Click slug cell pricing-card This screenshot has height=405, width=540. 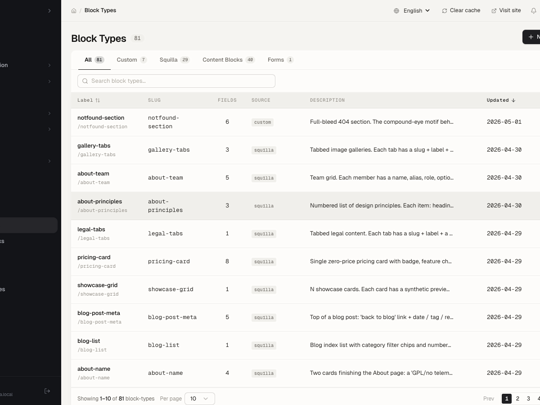pos(169,261)
